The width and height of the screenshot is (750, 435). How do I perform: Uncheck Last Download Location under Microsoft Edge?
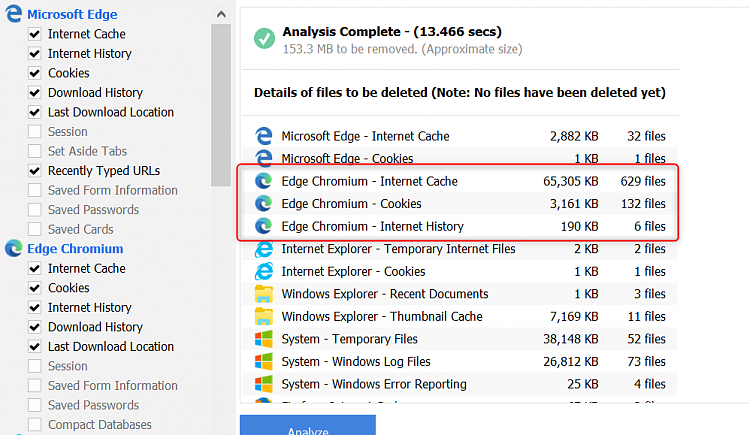pos(34,112)
